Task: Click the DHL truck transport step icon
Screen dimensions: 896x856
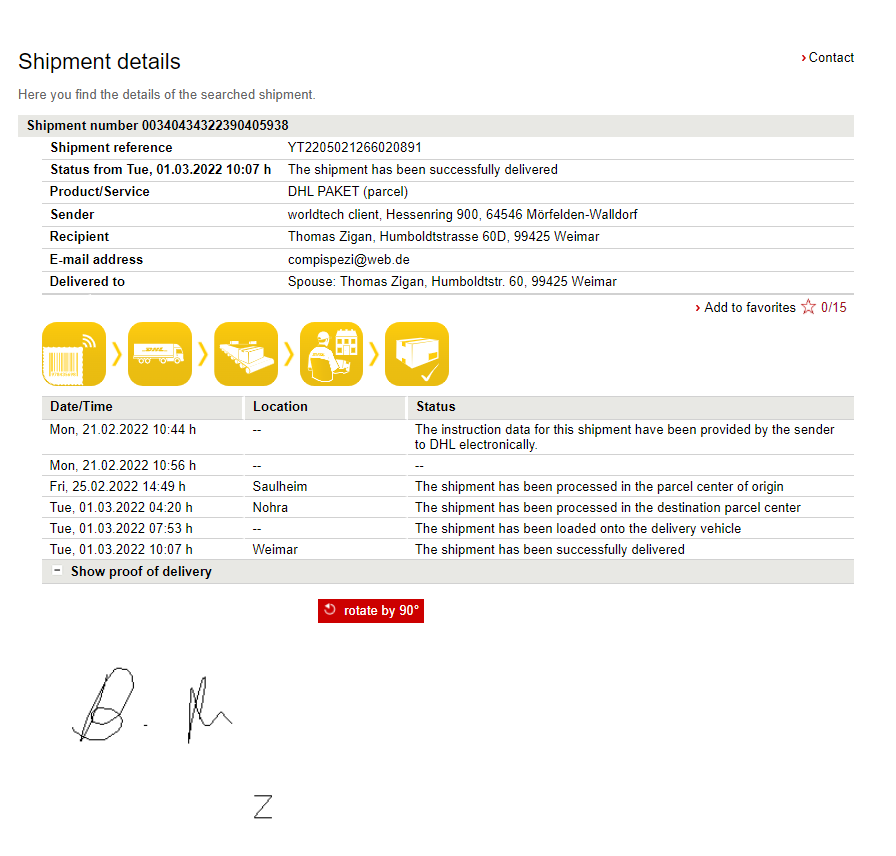Action: click(x=160, y=354)
